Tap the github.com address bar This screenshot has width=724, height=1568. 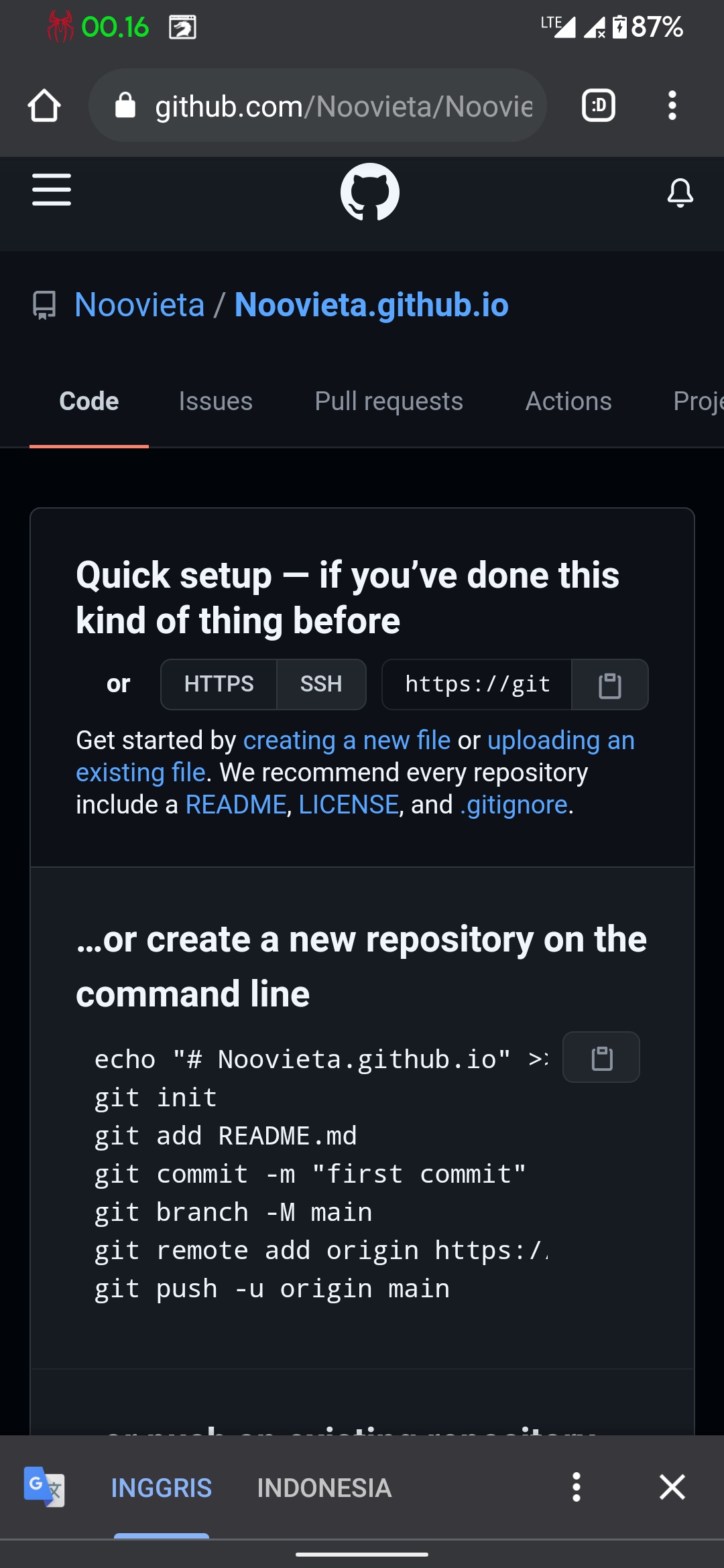click(x=318, y=106)
